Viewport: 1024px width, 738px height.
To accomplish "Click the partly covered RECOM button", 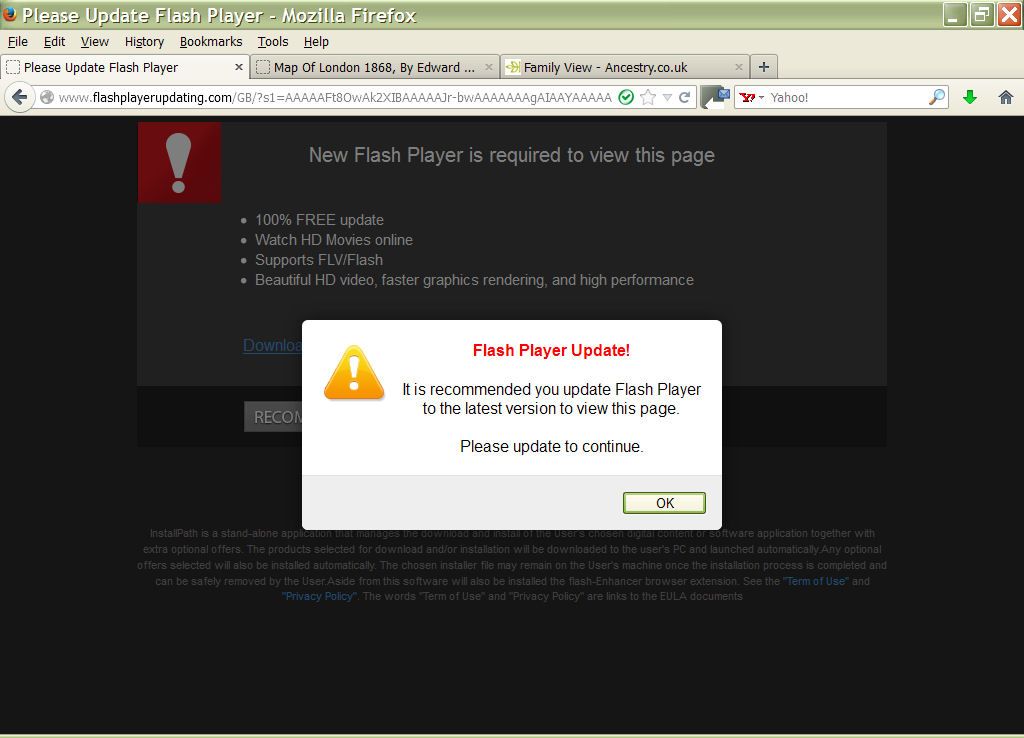I will [x=273, y=417].
